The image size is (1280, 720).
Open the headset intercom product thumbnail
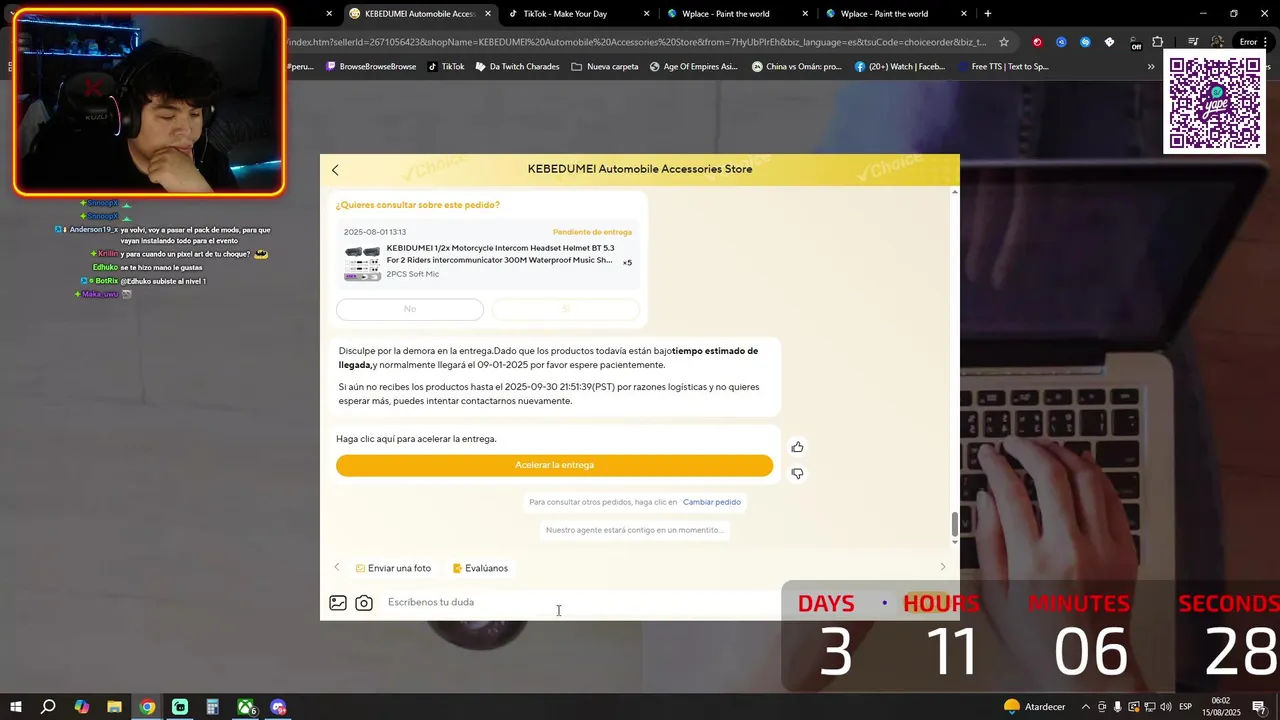tap(362, 263)
